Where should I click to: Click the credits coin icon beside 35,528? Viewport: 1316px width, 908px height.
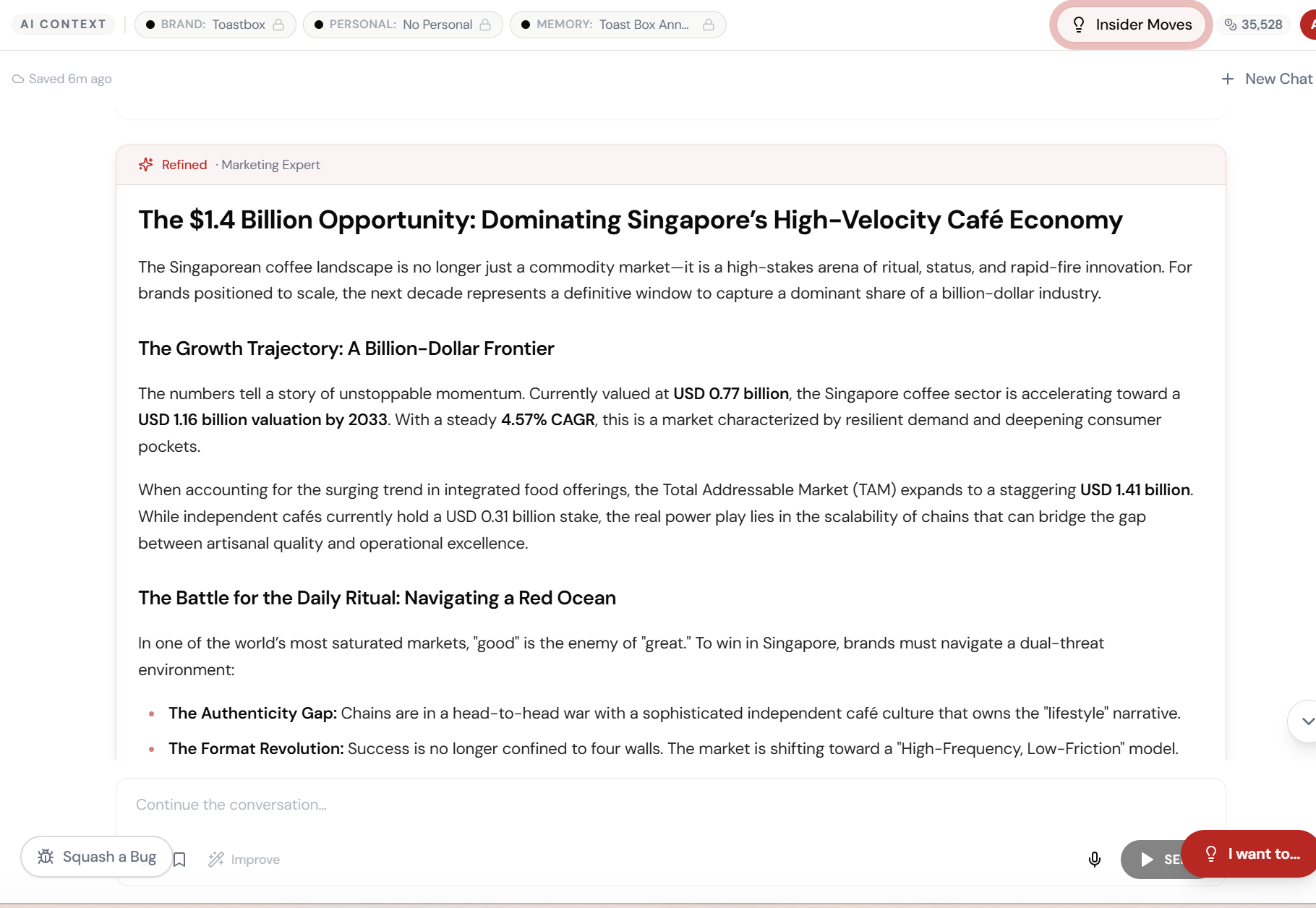pyautogui.click(x=1231, y=25)
